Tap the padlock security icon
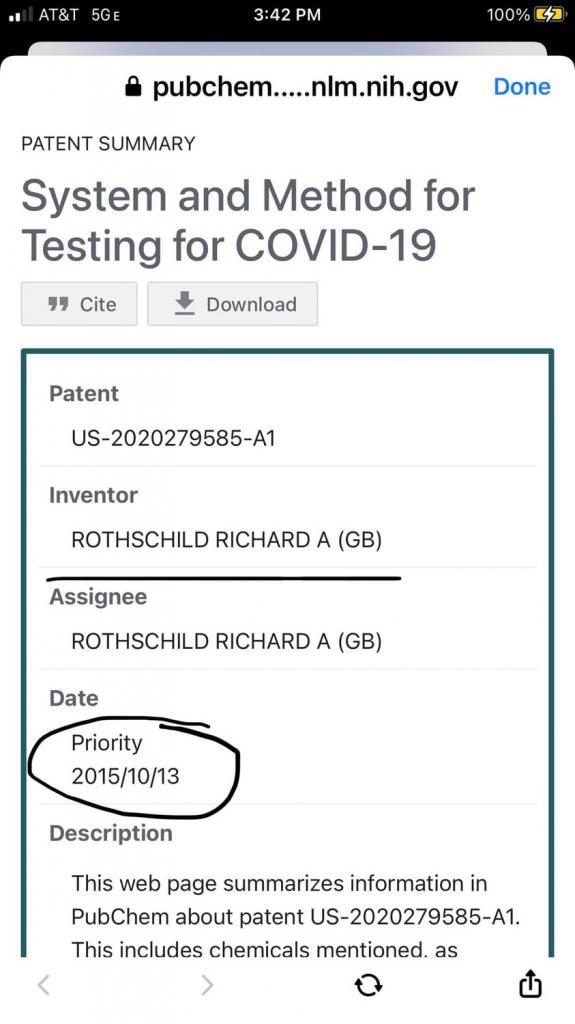 pyautogui.click(x=133, y=86)
